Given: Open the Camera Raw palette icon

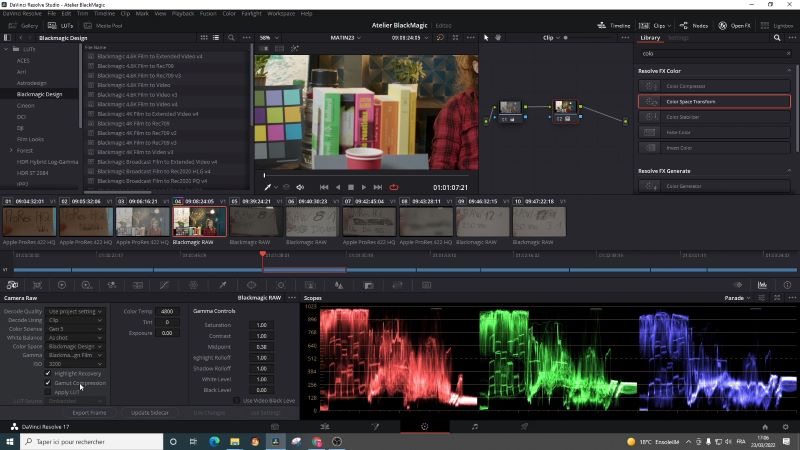Looking at the screenshot, I should (12, 285).
